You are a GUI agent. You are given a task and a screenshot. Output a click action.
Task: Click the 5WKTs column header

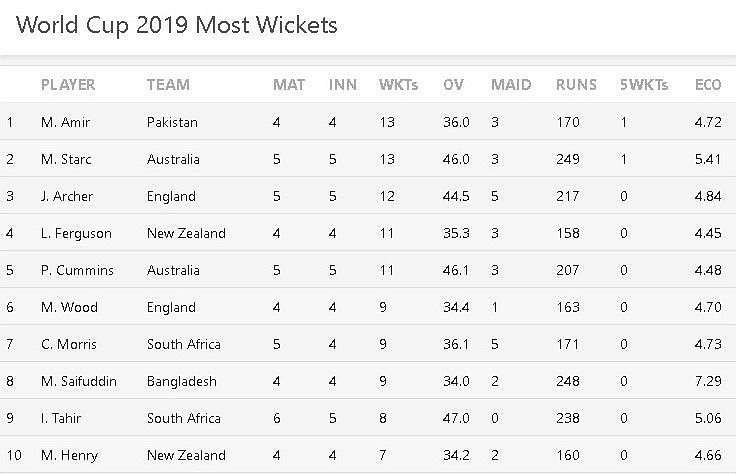point(644,85)
